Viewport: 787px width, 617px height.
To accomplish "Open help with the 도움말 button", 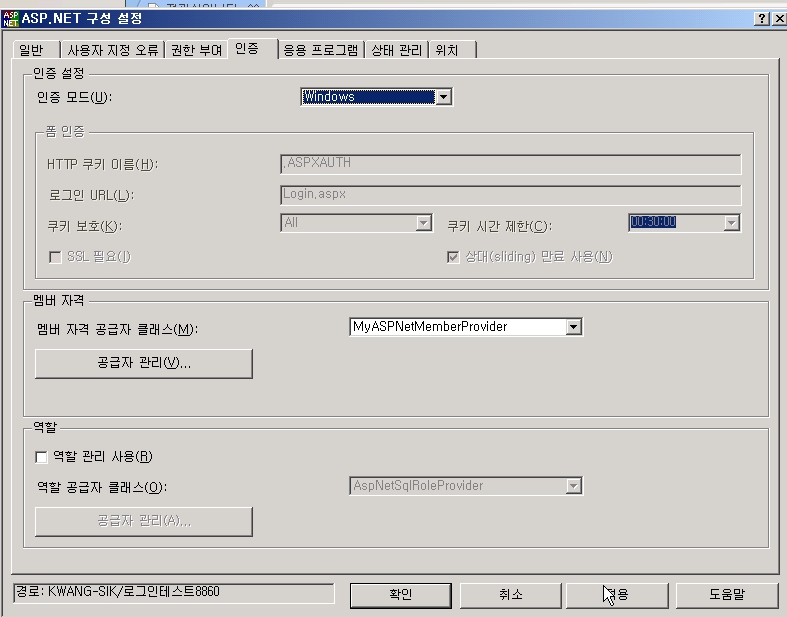I will [x=727, y=595].
